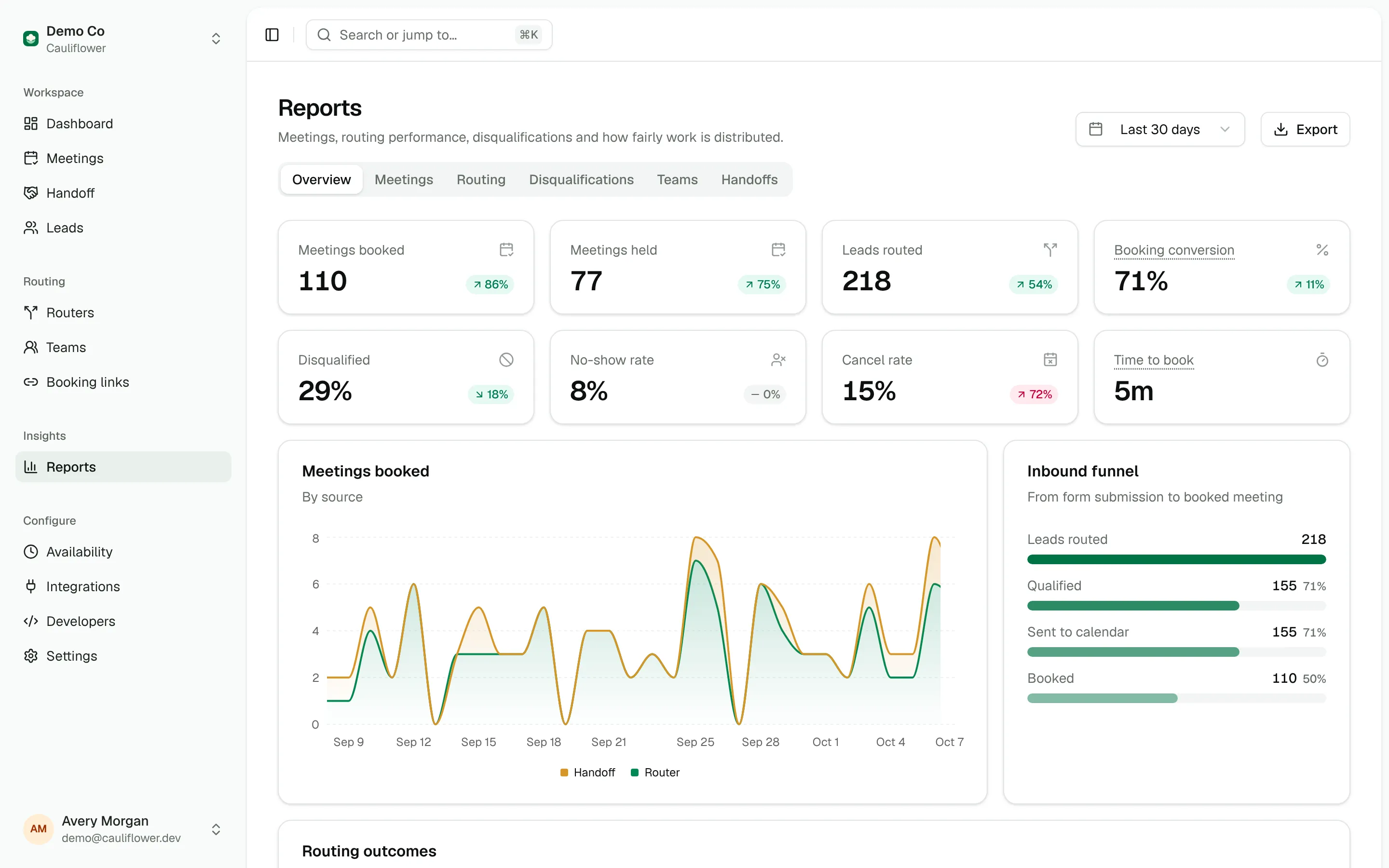Image resolution: width=1389 pixels, height=868 pixels.
Task: Open Integrations page
Action: 123,587
